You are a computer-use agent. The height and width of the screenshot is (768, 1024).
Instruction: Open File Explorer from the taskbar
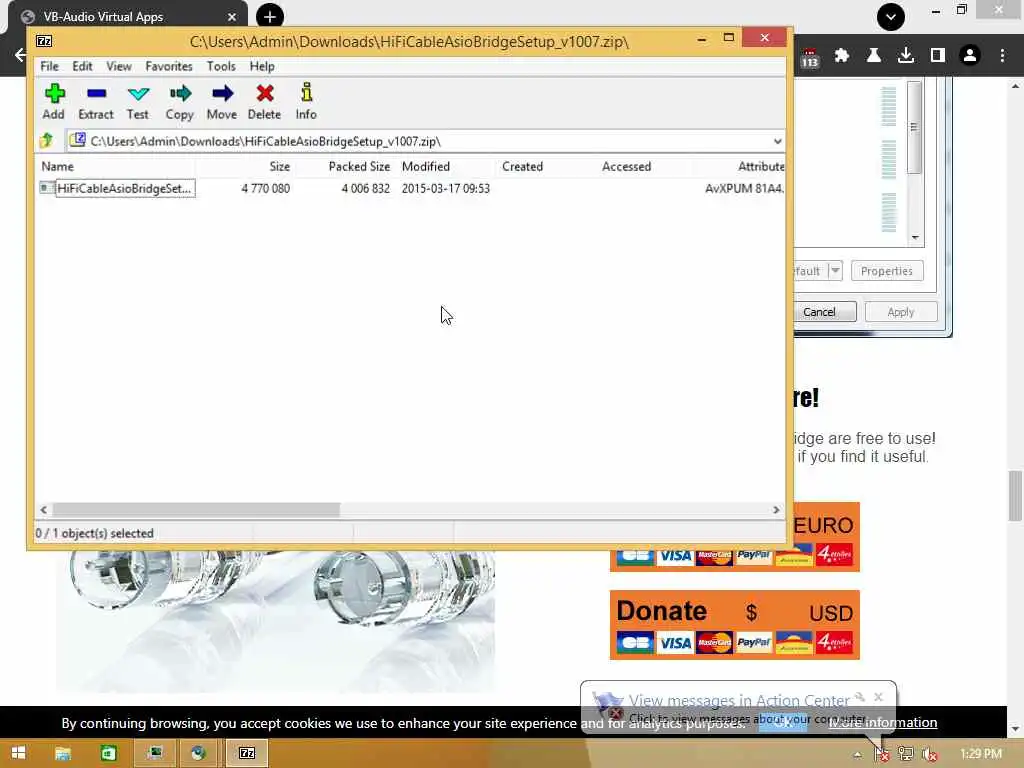pyautogui.click(x=63, y=753)
